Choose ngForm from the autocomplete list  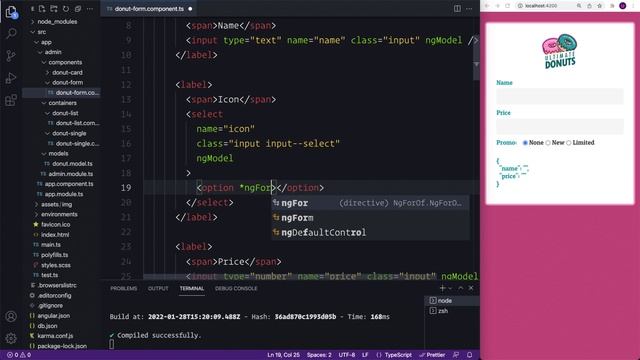370,218
